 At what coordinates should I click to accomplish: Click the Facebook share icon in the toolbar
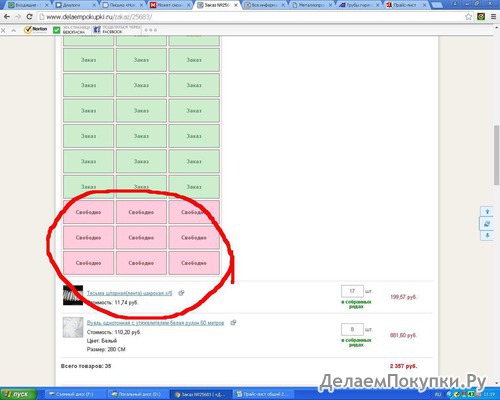pyautogui.click(x=97, y=30)
